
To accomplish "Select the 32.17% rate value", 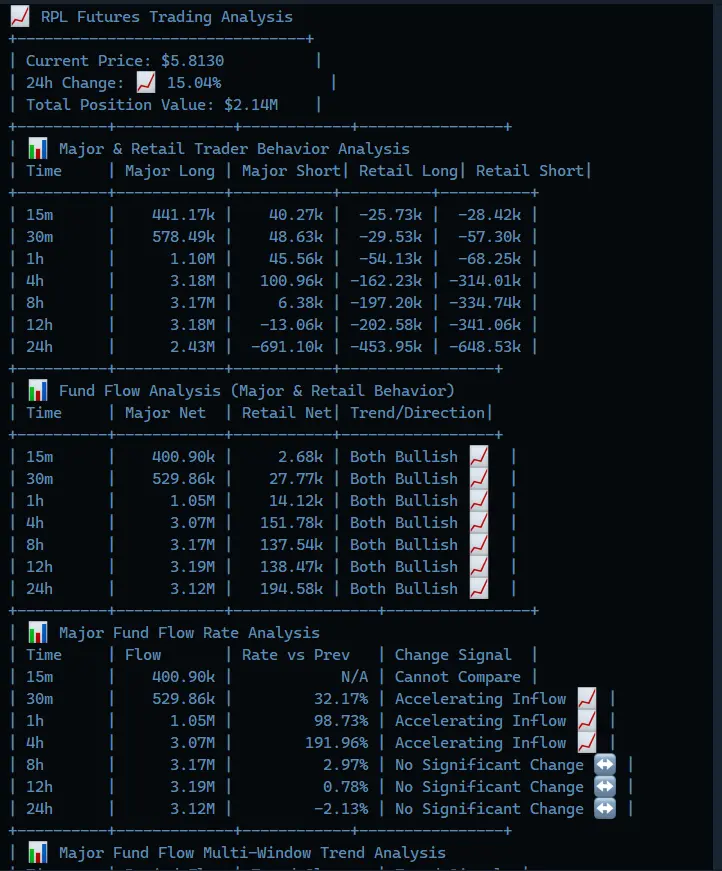I will click(341, 699).
